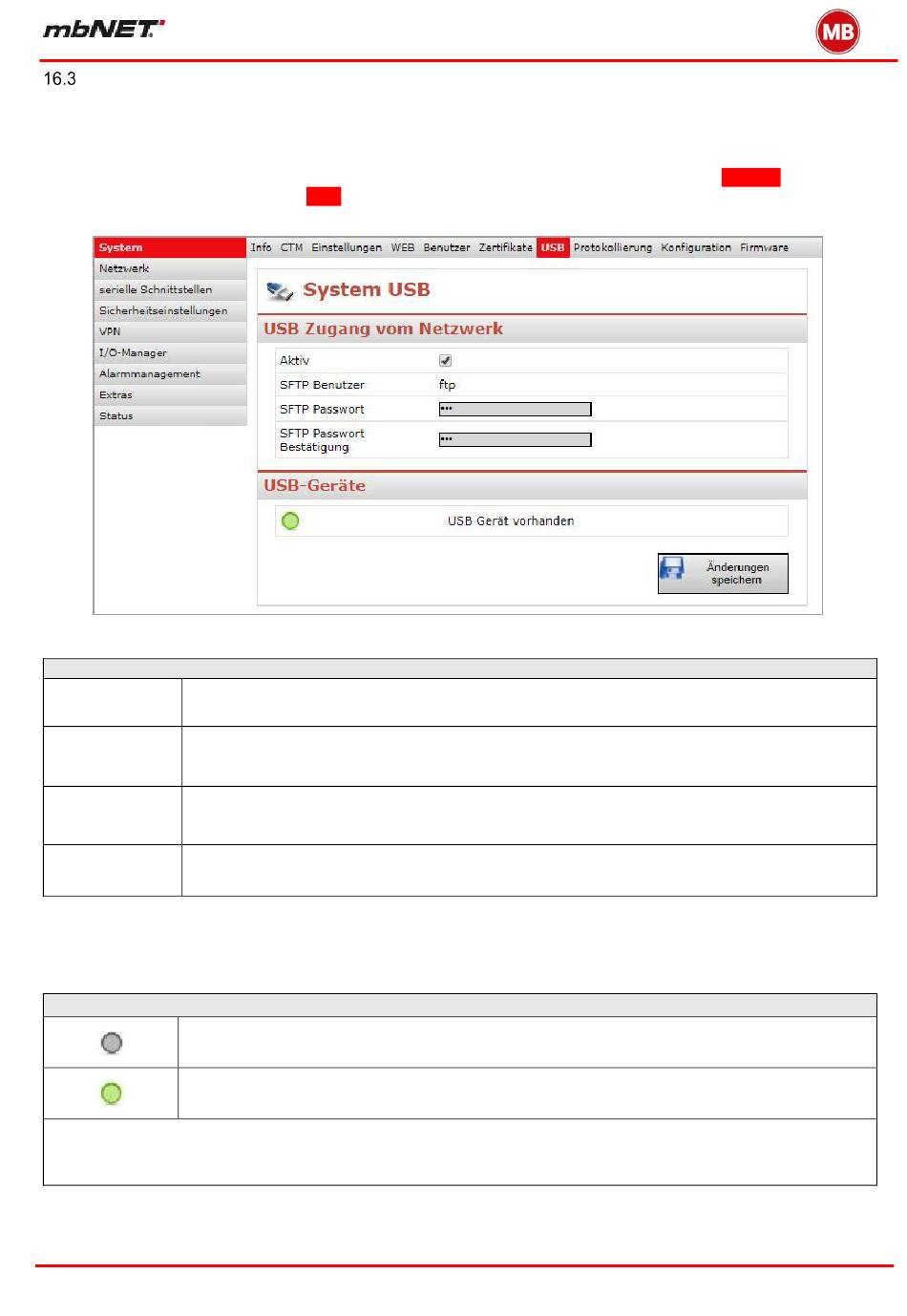
Task: Select the WEB tab
Action: (403, 247)
